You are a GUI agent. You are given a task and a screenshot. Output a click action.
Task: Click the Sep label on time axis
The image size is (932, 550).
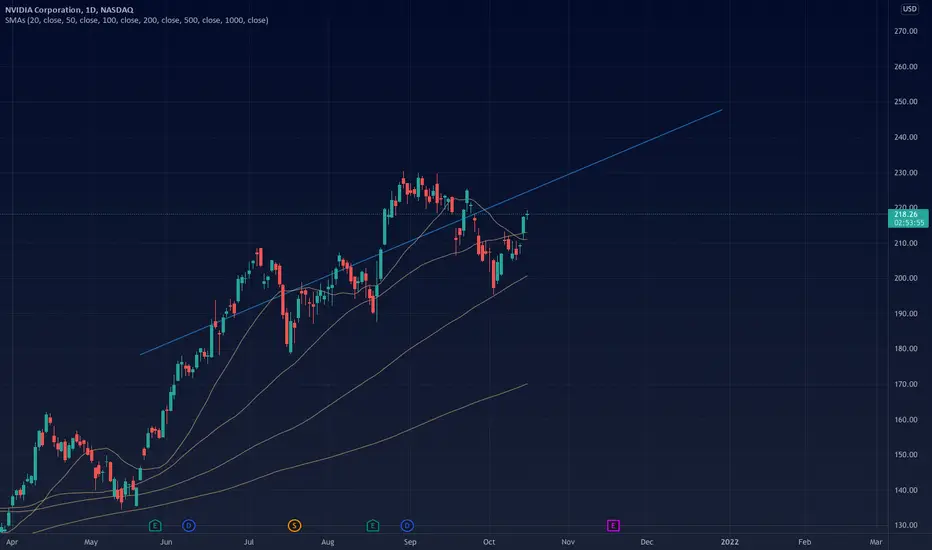pos(410,542)
